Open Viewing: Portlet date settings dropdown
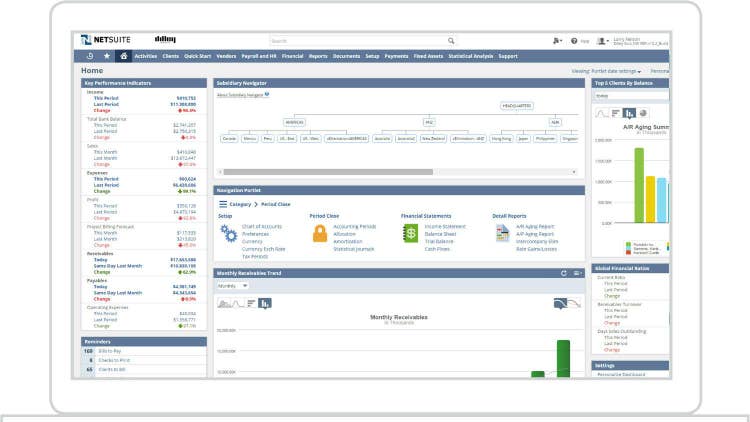Screen dimensions: 750x422 point(606,71)
